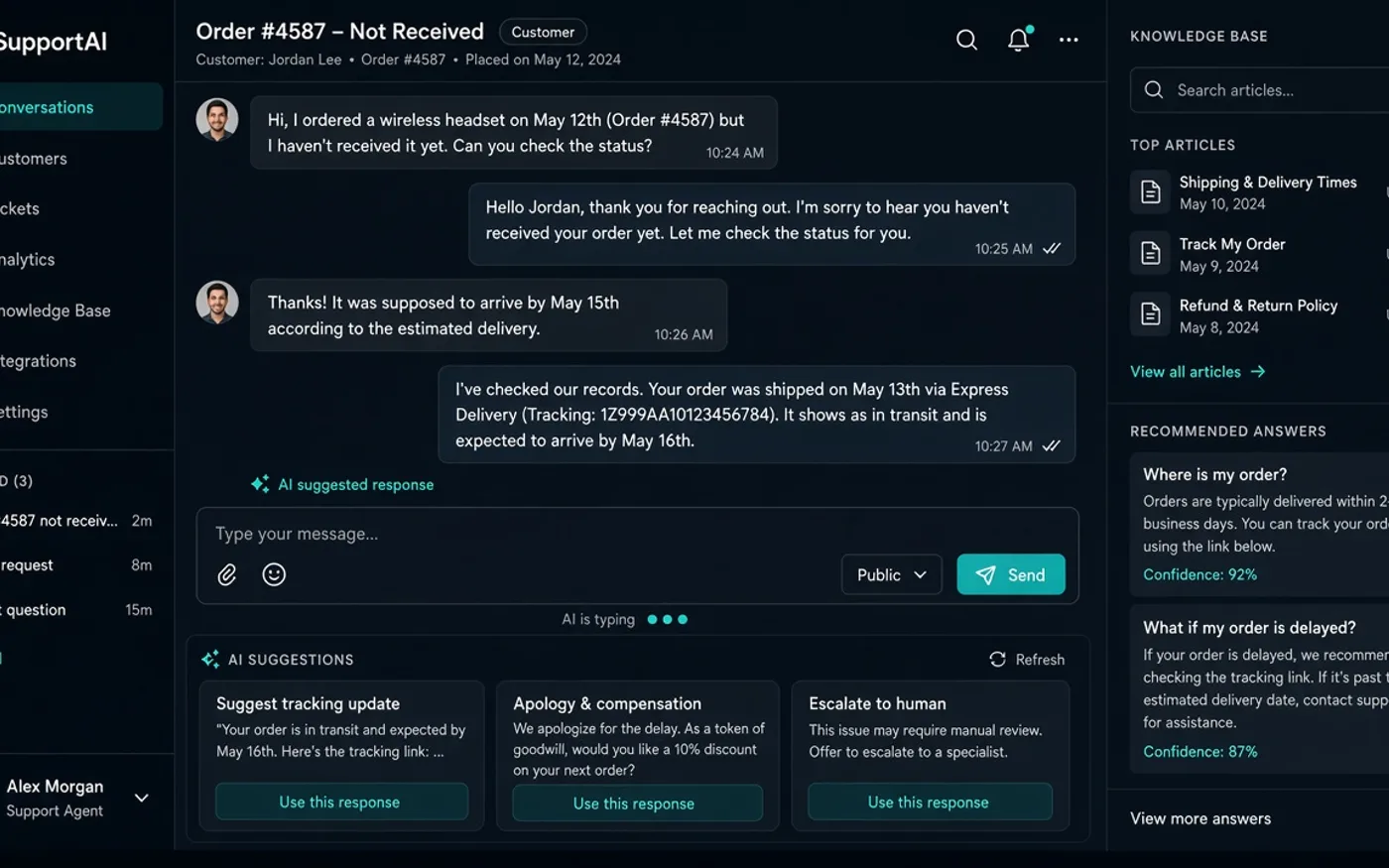Click the Confidence: 87% label
This screenshot has height=868, width=1389.
pyautogui.click(x=1200, y=752)
